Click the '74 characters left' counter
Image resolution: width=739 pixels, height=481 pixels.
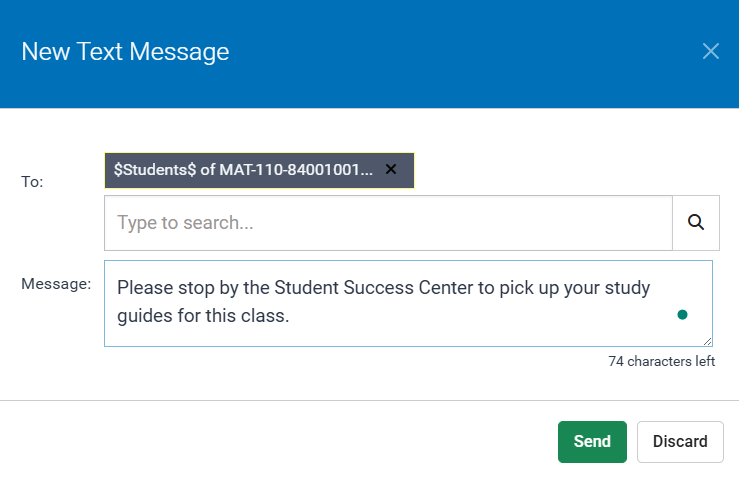661,361
